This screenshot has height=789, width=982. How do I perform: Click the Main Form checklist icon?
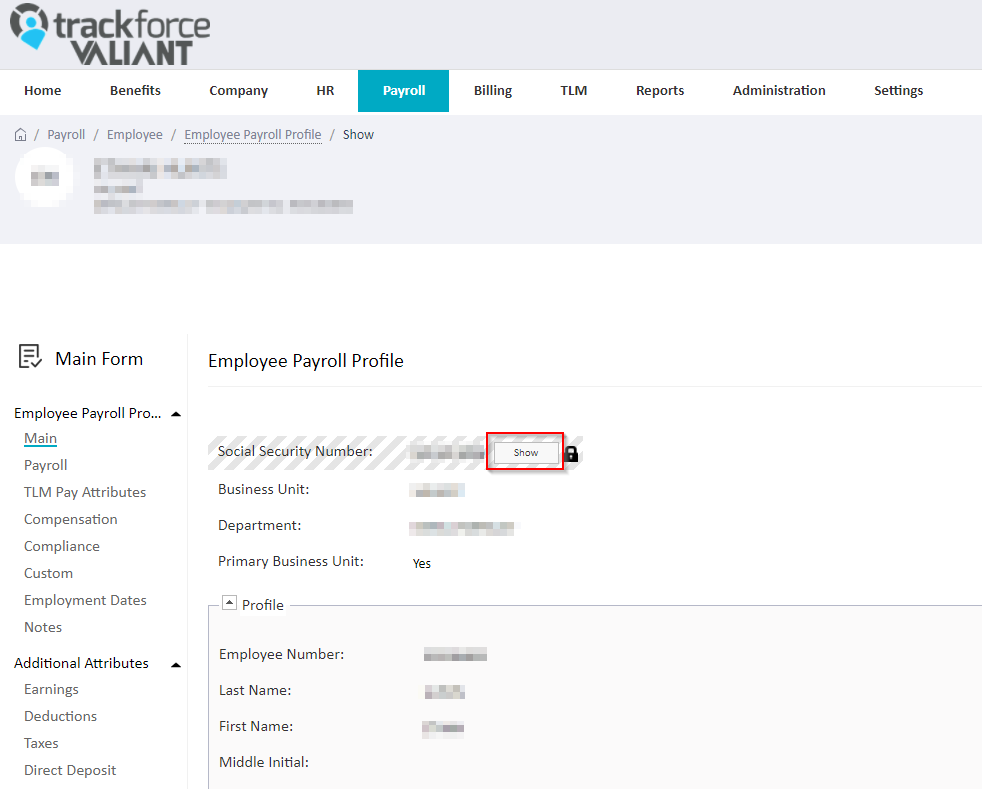point(29,356)
